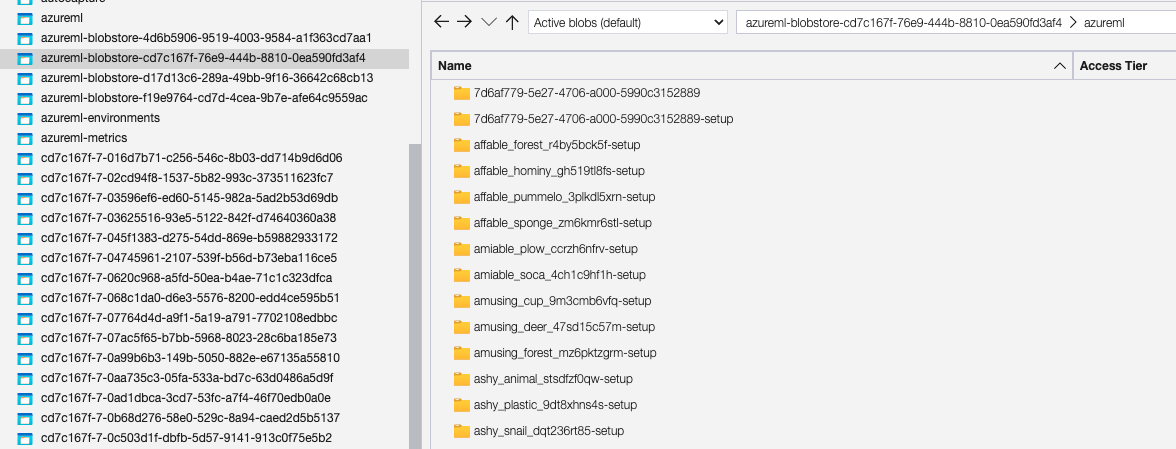This screenshot has height=449, width=1176.
Task: Click blobstore-cd7c167f path segment in address bar
Action: click(903, 22)
